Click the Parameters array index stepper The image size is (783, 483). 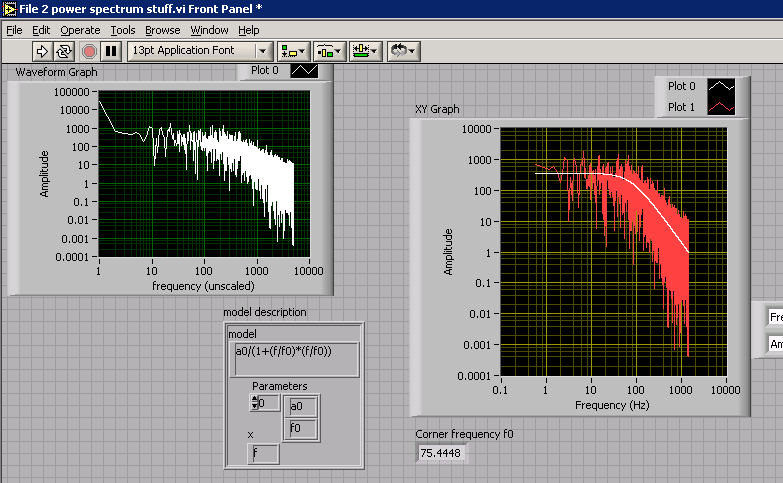pyautogui.click(x=254, y=403)
